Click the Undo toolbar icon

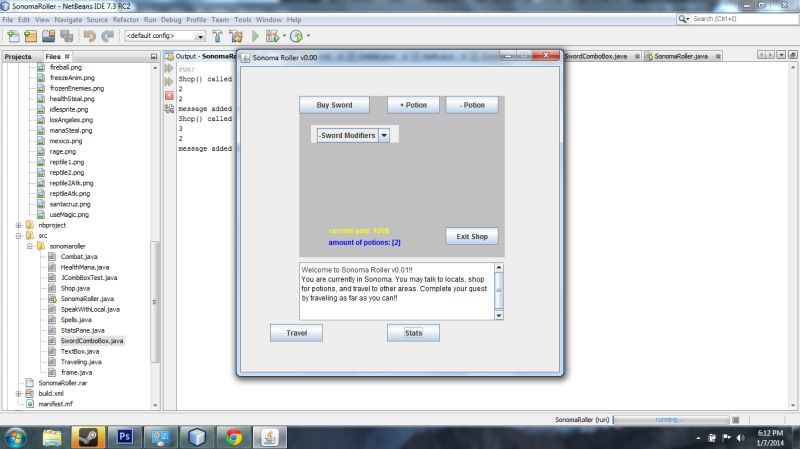[x=90, y=36]
